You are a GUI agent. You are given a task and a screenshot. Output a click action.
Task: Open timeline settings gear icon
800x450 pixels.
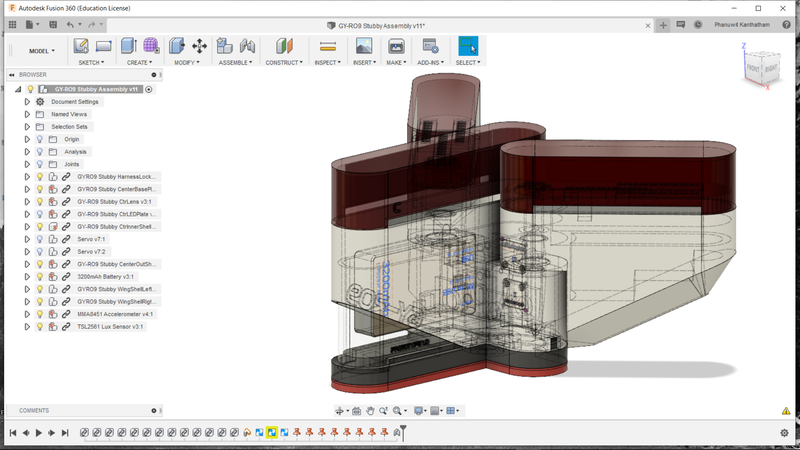(x=784, y=433)
